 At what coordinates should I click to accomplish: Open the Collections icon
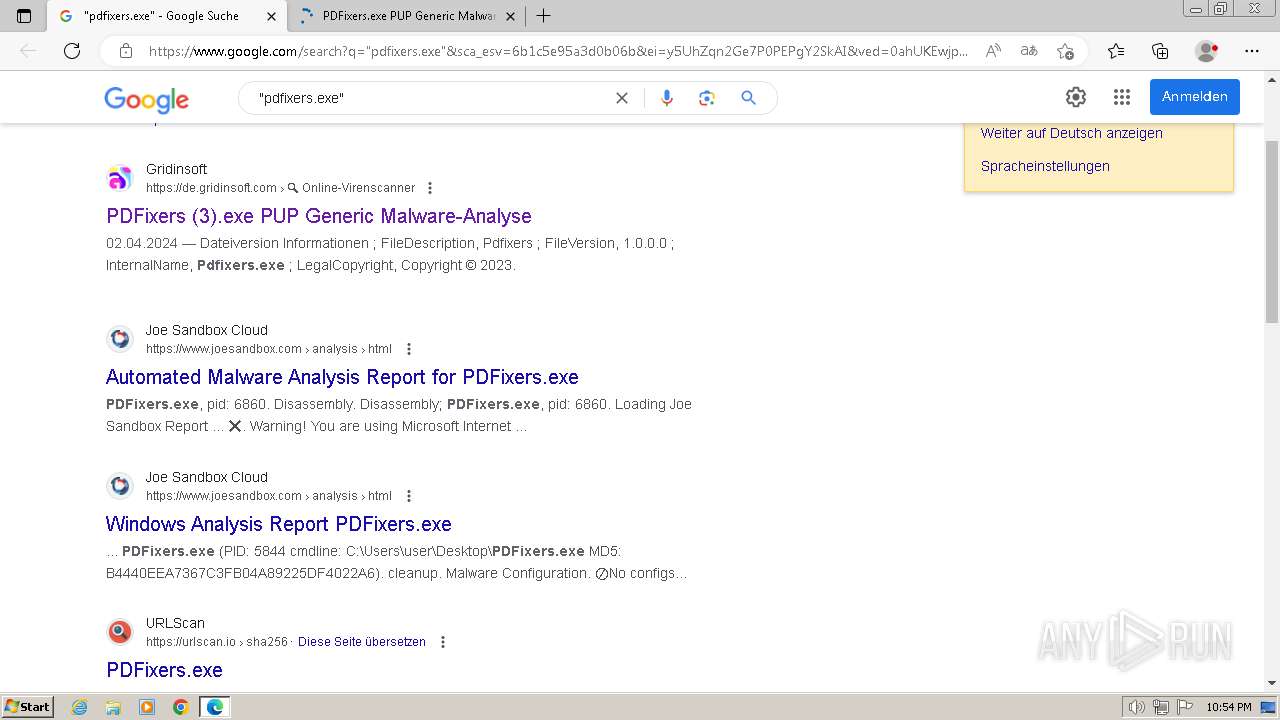(1160, 51)
